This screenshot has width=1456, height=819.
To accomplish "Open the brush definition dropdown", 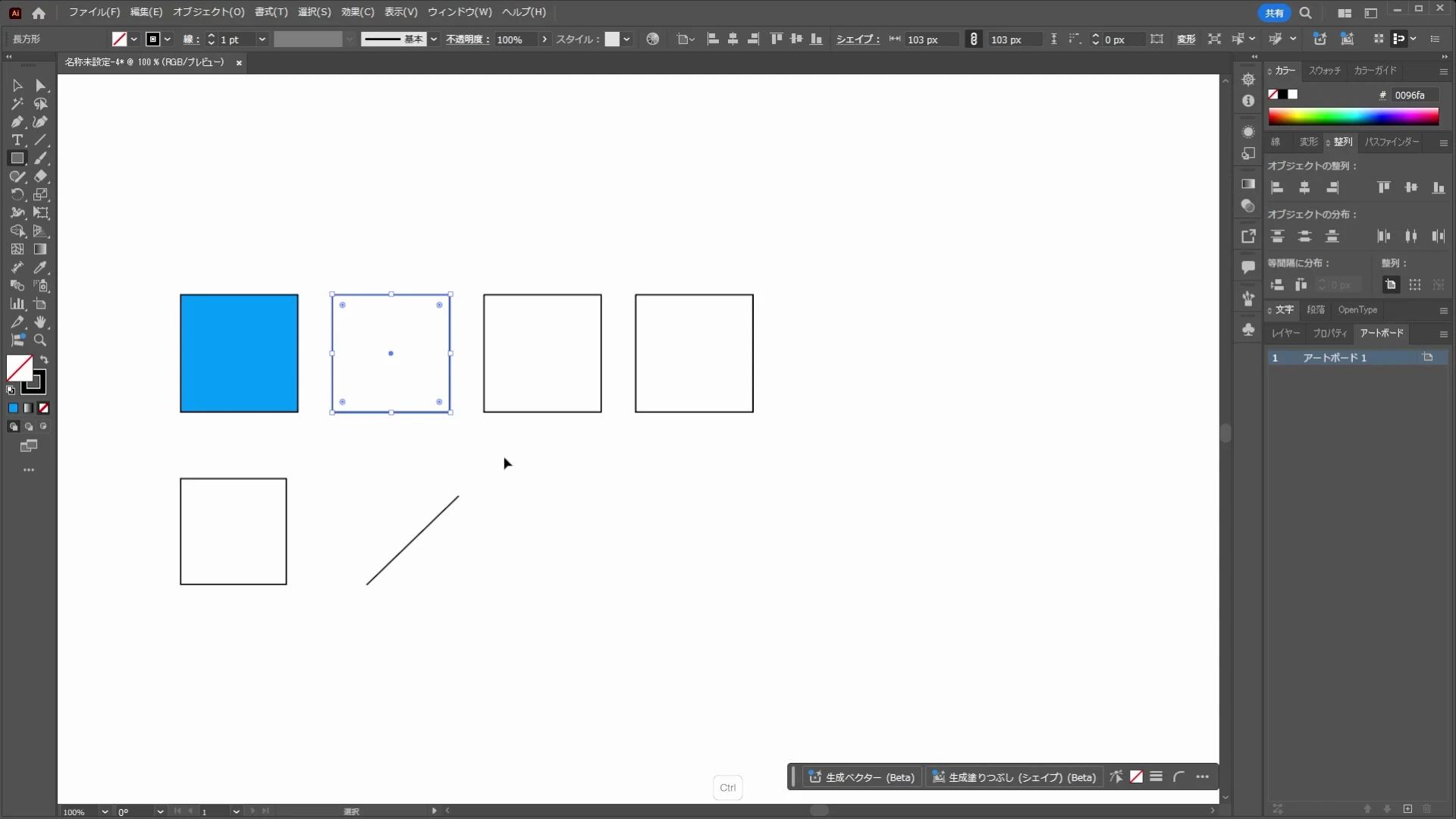I will tap(434, 39).
